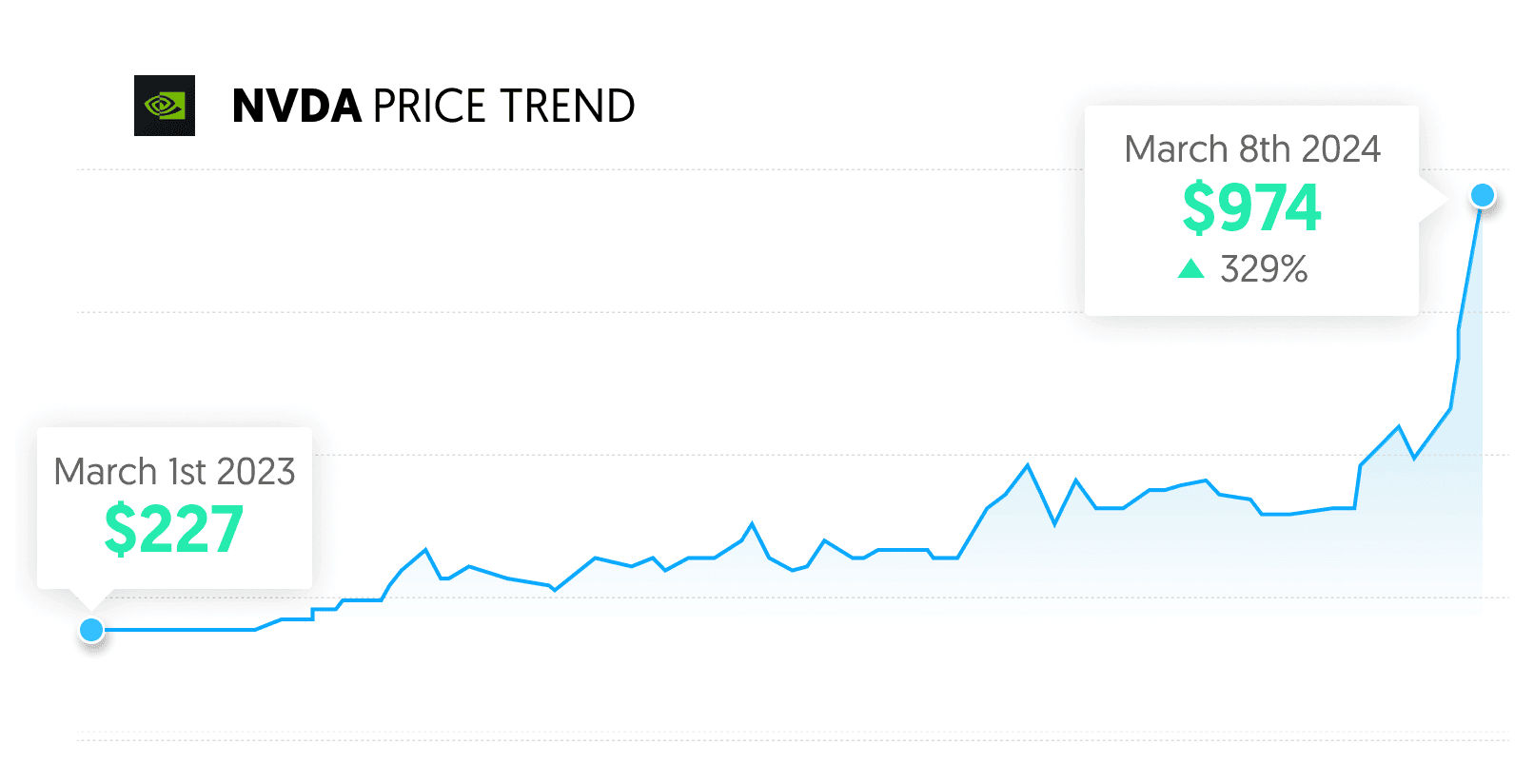Click the $974 ending price

pyautogui.click(x=1251, y=208)
